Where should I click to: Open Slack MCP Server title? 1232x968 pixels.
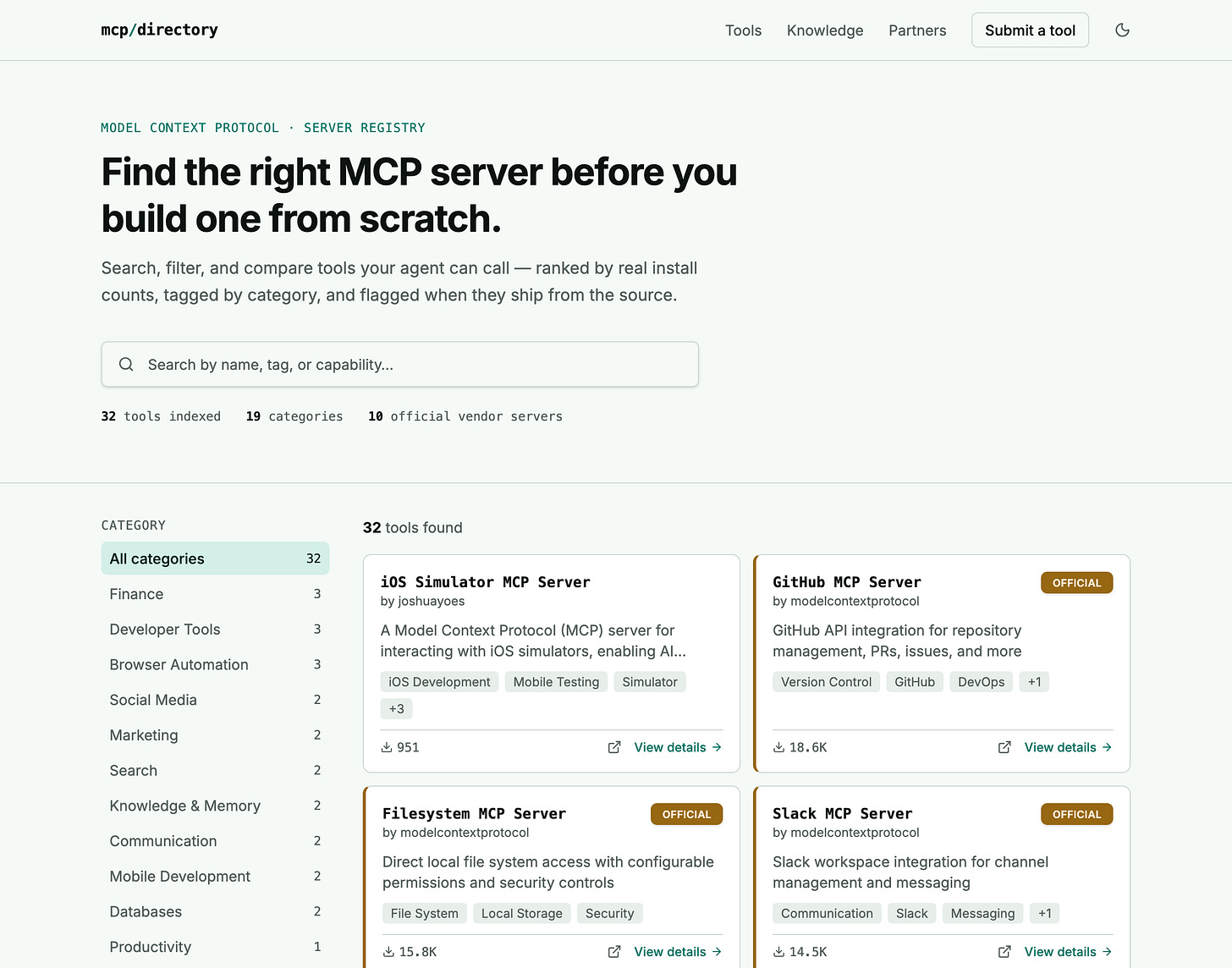[842, 814]
